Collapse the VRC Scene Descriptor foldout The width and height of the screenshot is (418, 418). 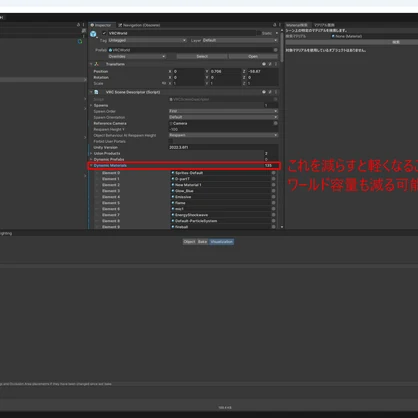pyautogui.click(x=91, y=92)
